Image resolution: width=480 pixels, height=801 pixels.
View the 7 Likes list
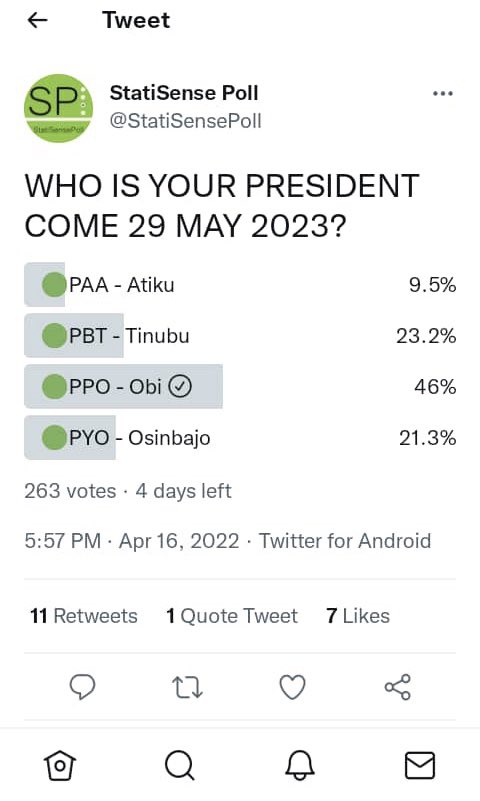click(358, 616)
